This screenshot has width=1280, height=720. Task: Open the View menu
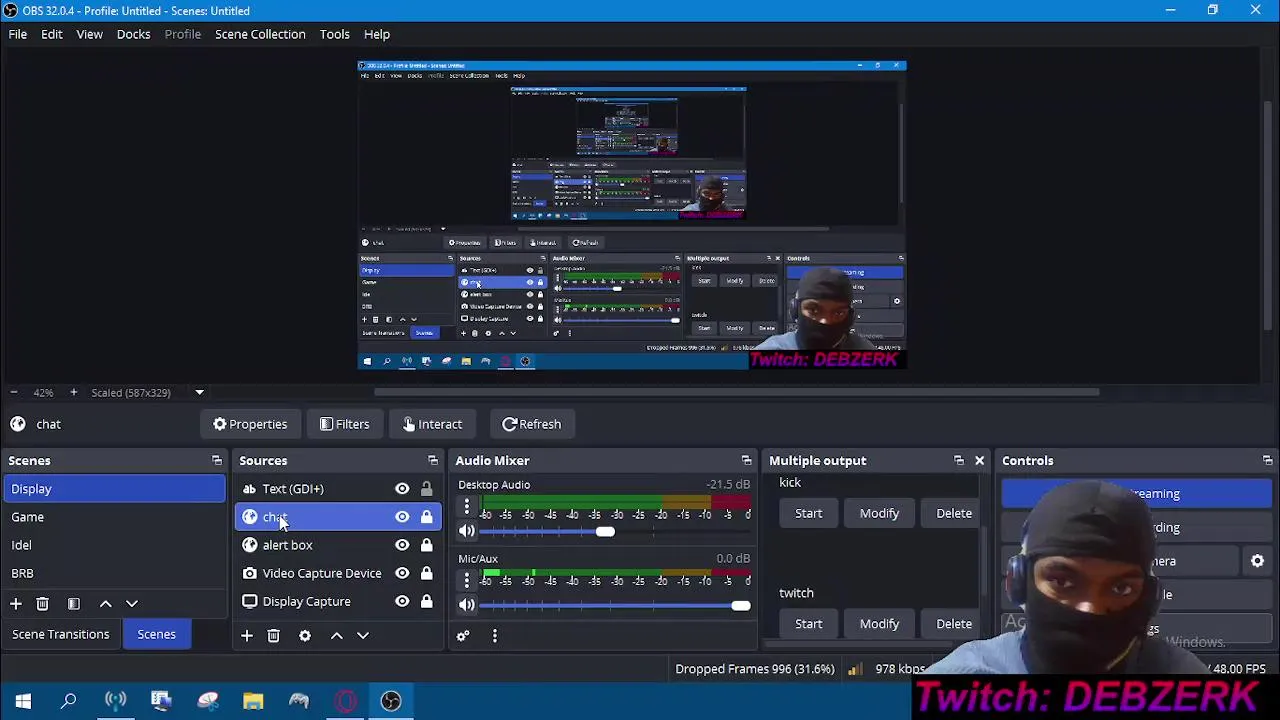click(89, 34)
